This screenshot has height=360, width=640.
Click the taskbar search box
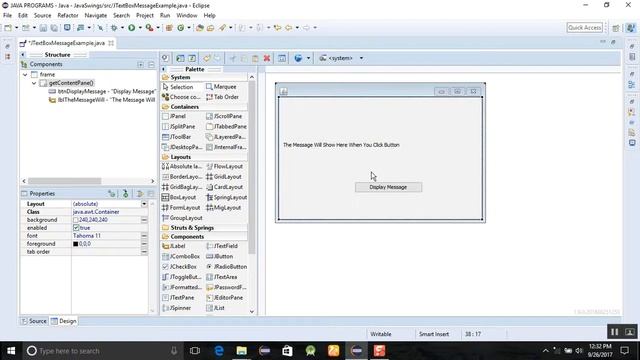tap(102, 351)
